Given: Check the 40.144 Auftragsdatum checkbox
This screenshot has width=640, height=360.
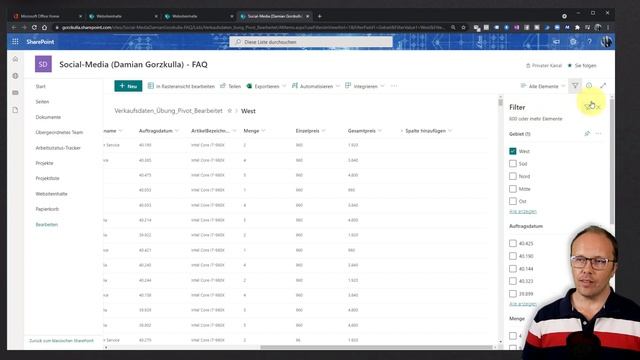Looking at the screenshot, I should tap(513, 269).
